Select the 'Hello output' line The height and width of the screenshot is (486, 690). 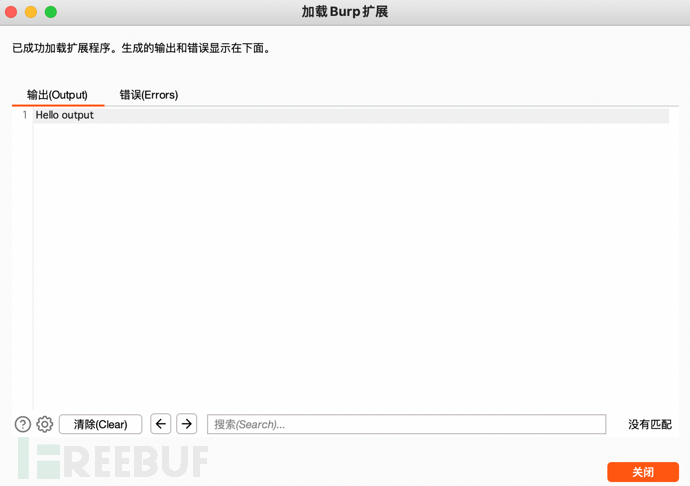(x=352, y=115)
